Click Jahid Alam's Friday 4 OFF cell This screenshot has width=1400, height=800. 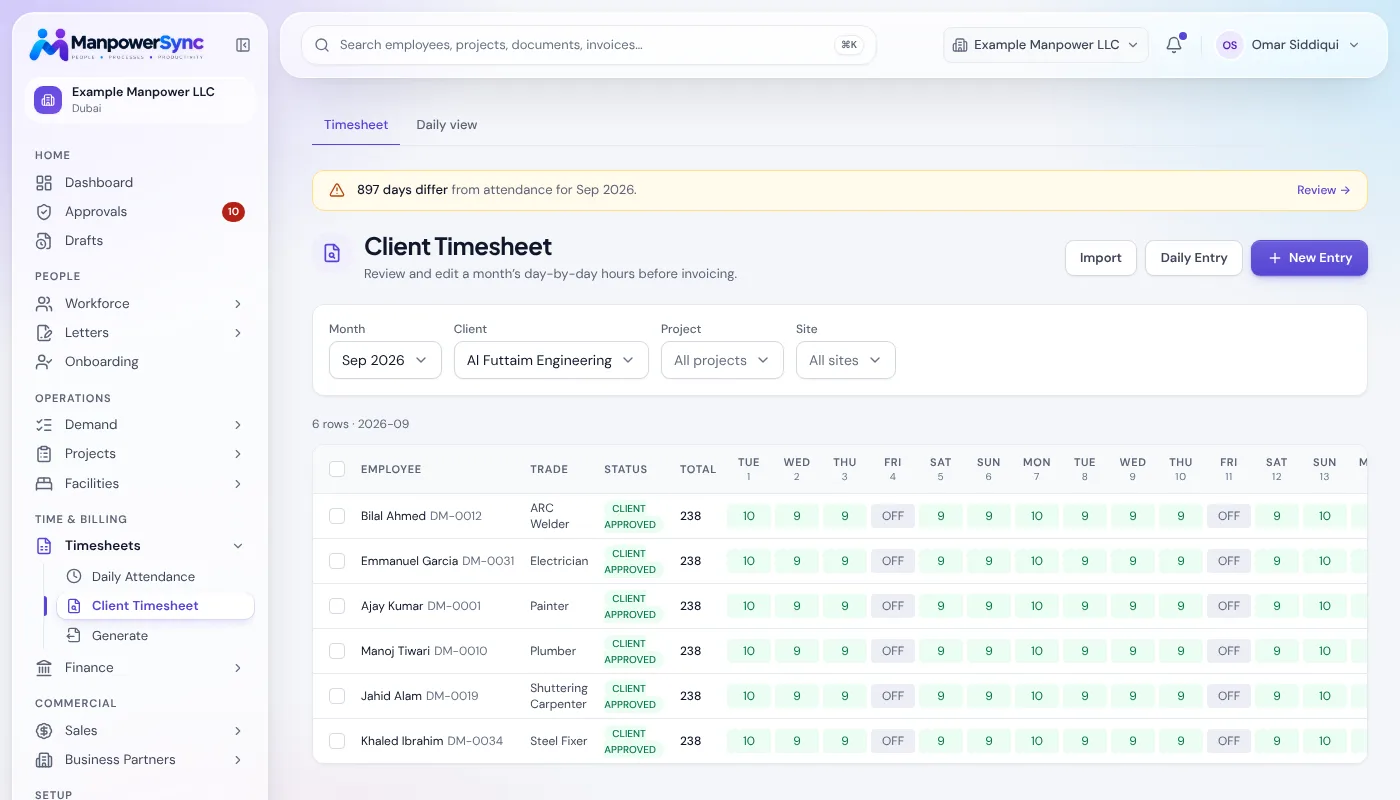893,696
